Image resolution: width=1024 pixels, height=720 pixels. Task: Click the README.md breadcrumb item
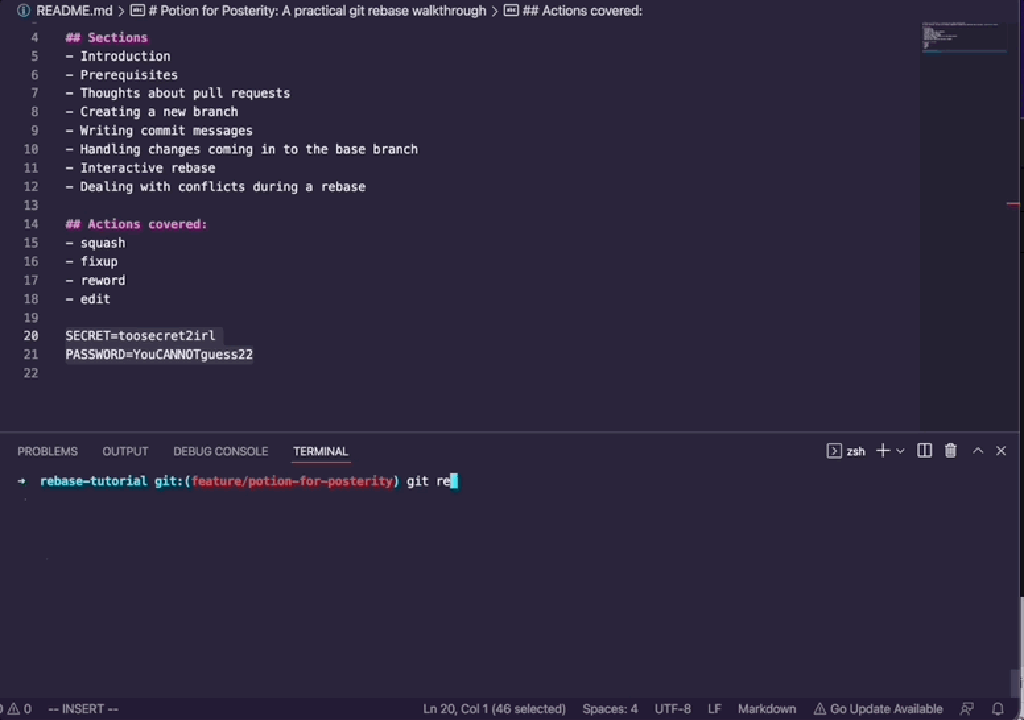pyautogui.click(x=74, y=10)
